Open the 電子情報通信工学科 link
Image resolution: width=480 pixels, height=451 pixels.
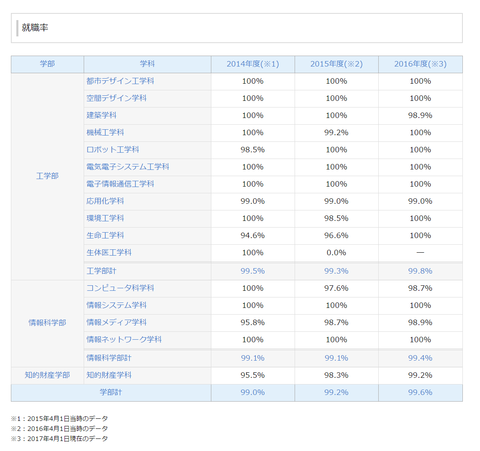point(120,184)
